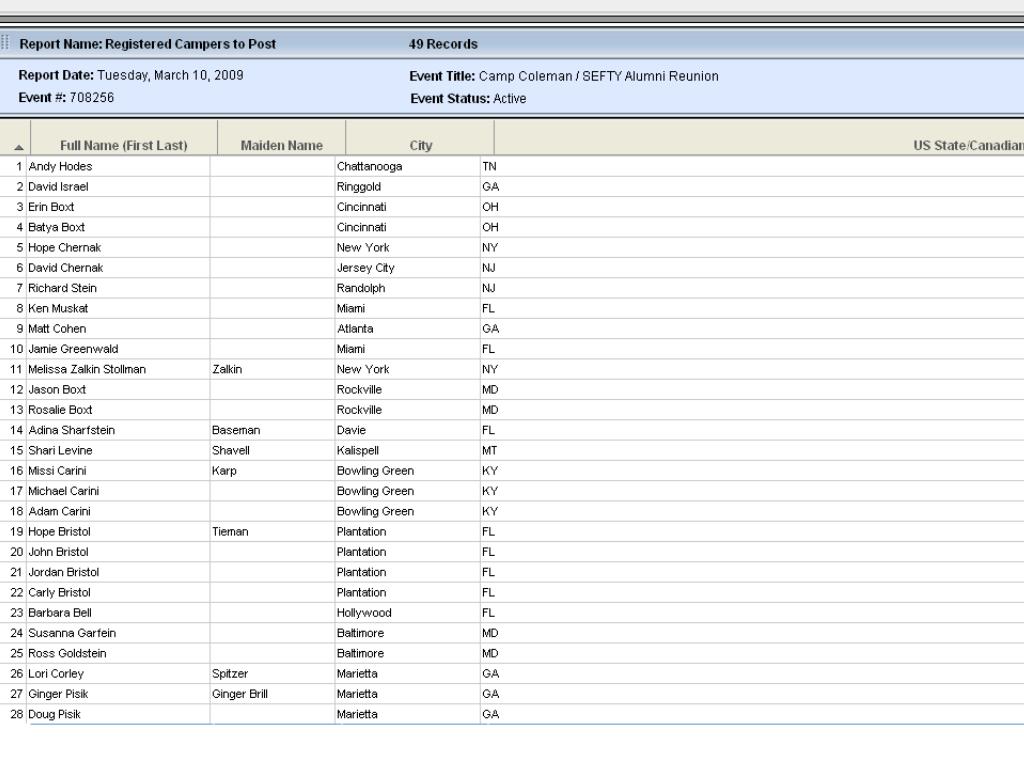Select Hope Bristol's name cell
Screen dimensions: 1024x768
[59, 531]
